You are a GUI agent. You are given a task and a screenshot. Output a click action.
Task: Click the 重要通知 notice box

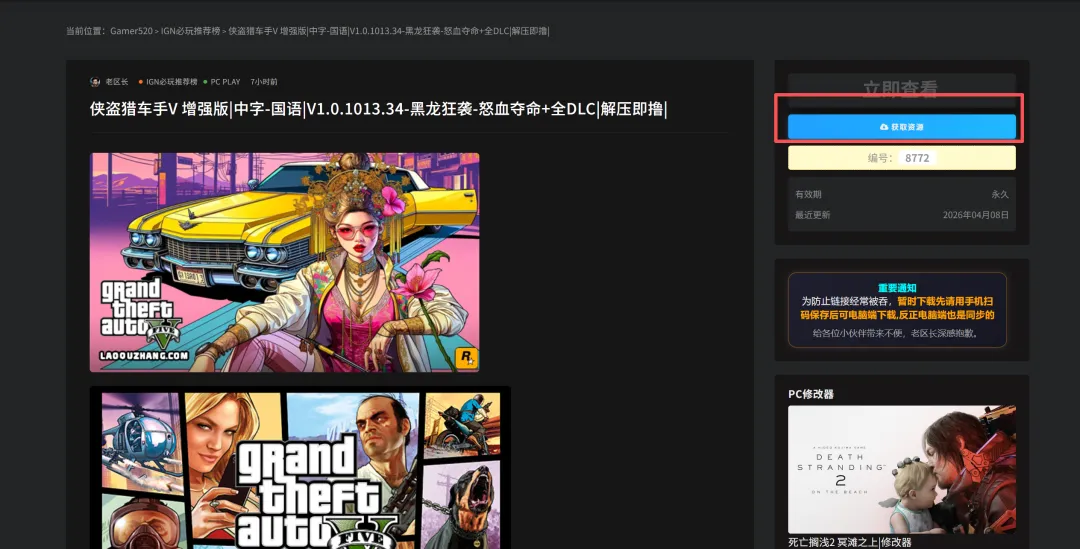point(897,310)
